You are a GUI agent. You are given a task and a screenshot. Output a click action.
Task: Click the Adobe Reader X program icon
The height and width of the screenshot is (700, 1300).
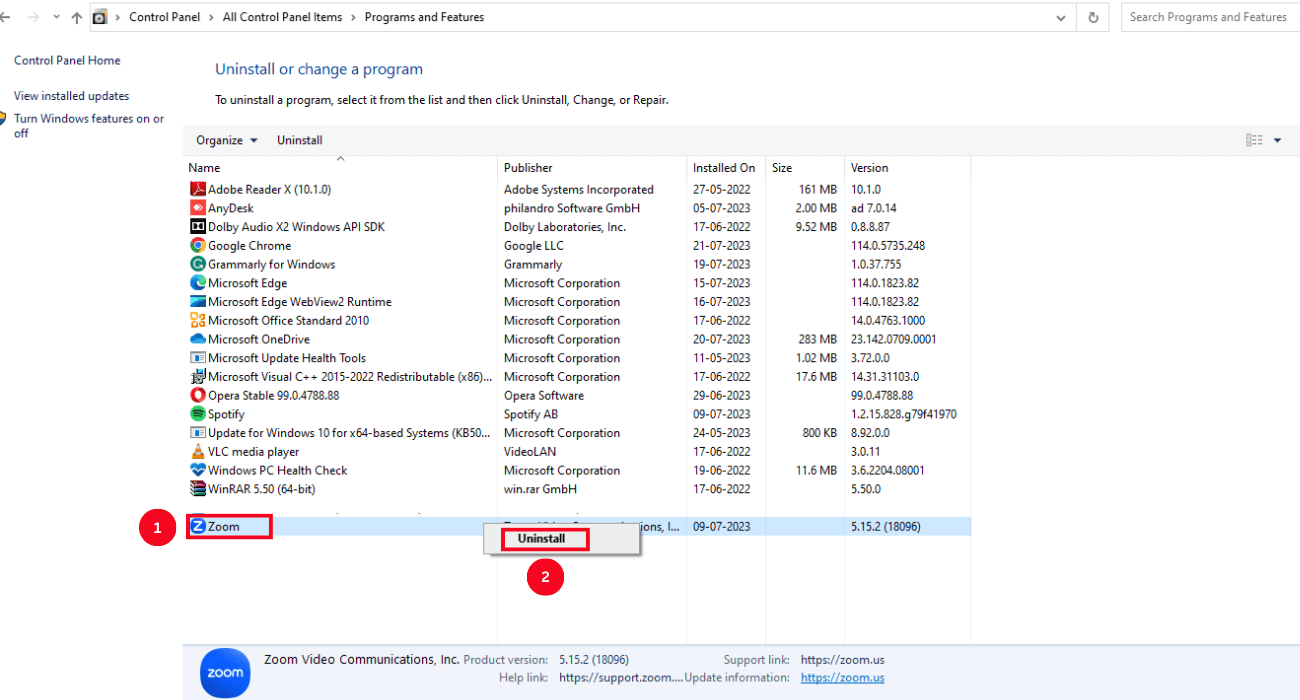click(x=198, y=189)
